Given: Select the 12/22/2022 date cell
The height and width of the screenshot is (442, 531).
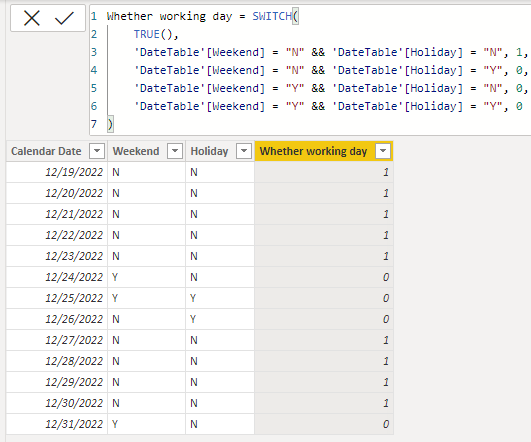Looking at the screenshot, I should pos(57,235).
